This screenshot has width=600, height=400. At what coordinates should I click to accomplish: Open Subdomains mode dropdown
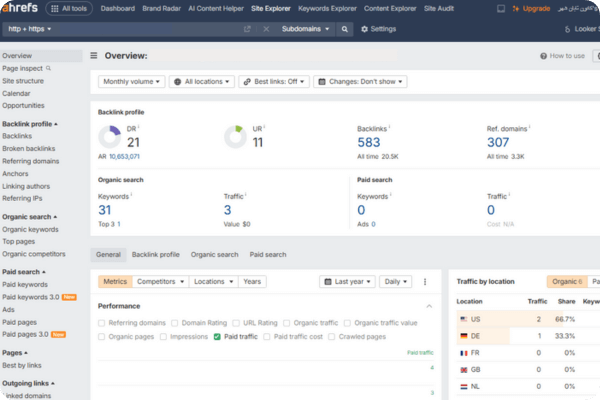[x=305, y=29]
